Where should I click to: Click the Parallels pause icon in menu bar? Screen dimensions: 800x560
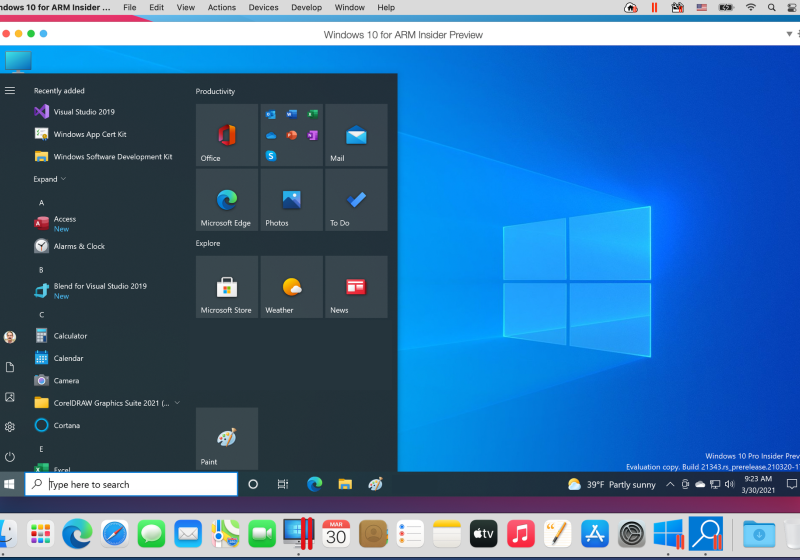[654, 7]
